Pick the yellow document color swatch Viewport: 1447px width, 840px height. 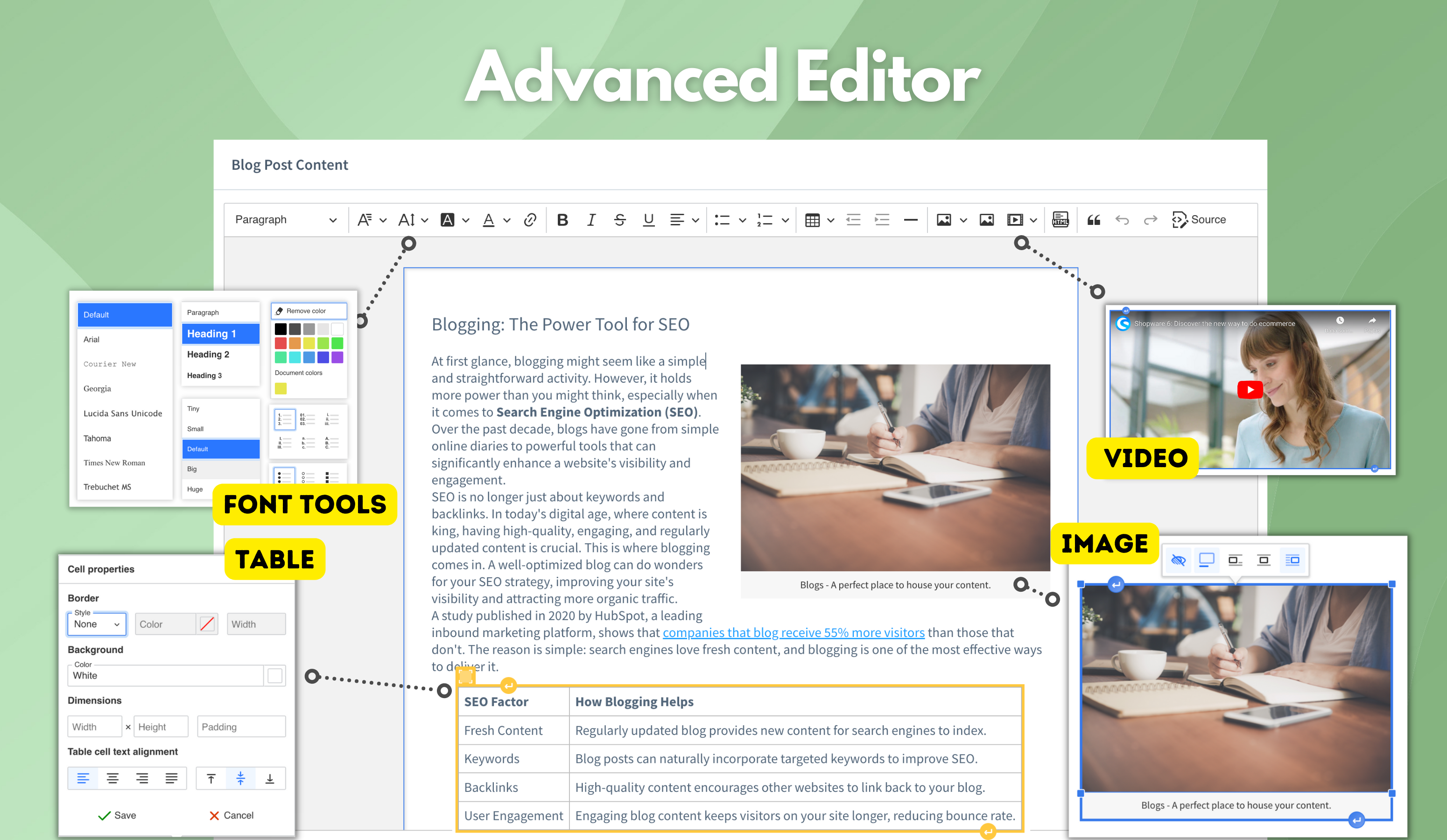click(x=280, y=389)
